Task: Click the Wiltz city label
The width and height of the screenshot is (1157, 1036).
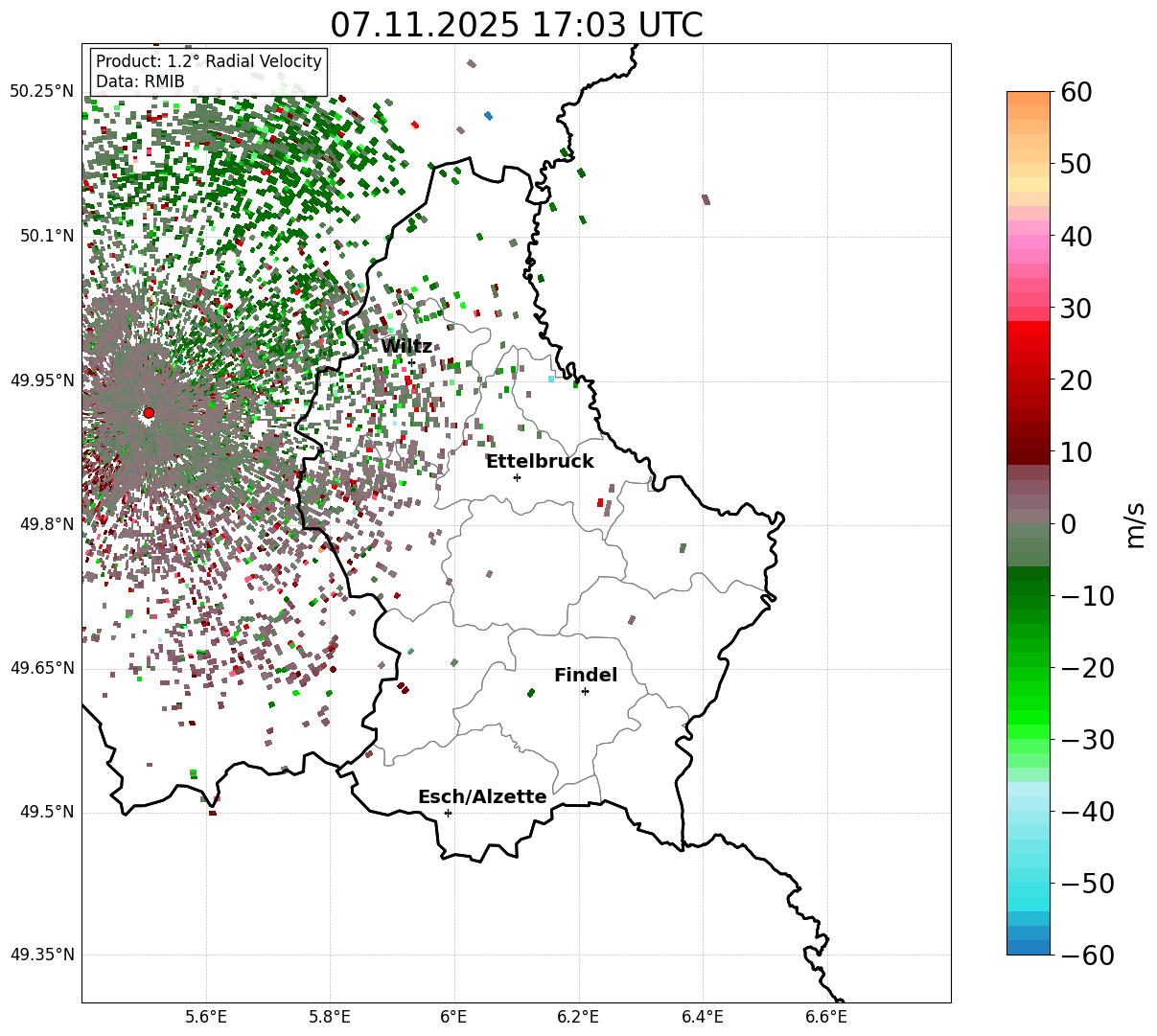Action: pyautogui.click(x=406, y=346)
